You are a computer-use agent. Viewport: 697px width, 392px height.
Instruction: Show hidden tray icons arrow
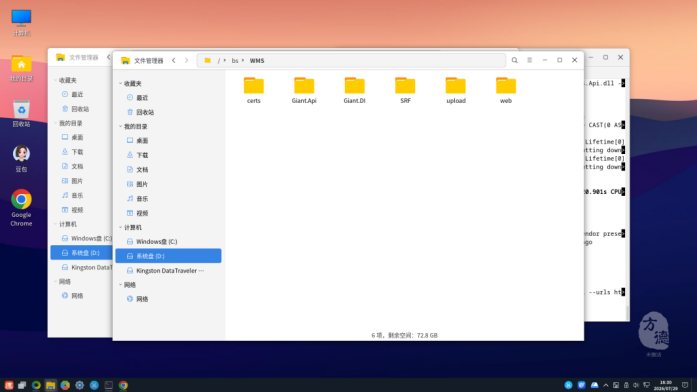click(x=605, y=385)
